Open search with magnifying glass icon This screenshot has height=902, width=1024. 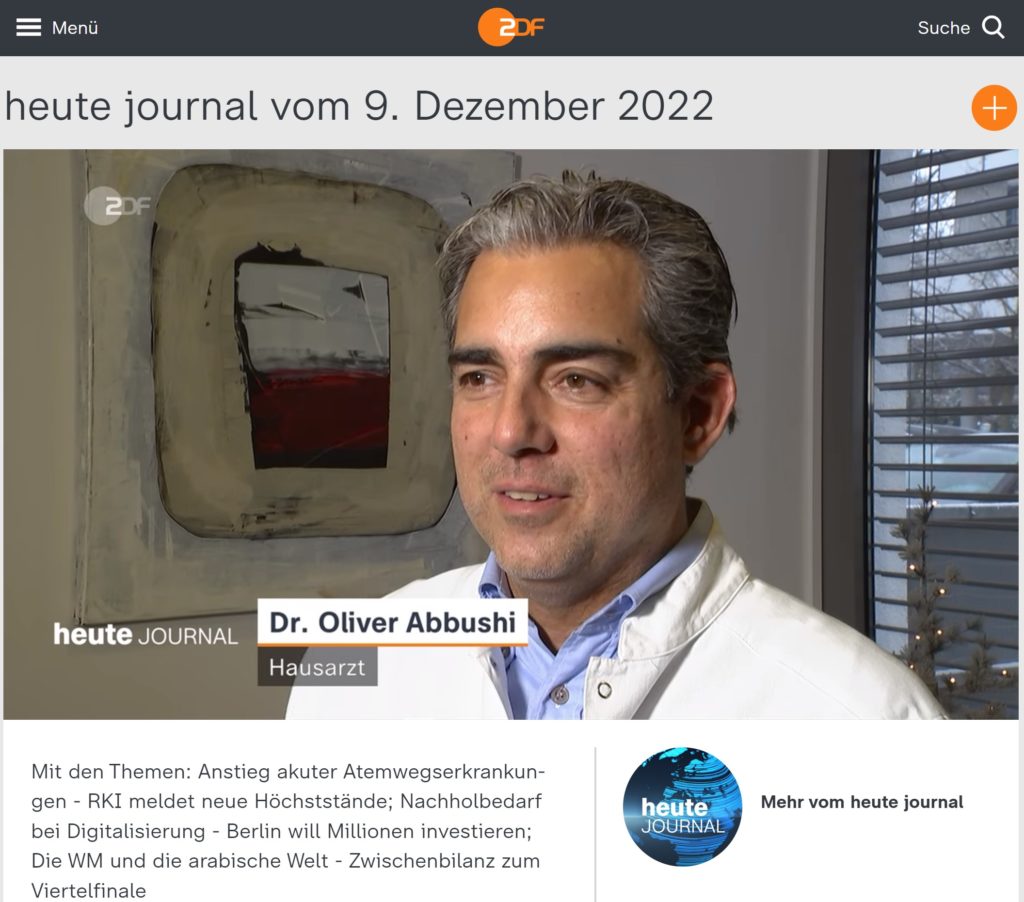tap(993, 27)
